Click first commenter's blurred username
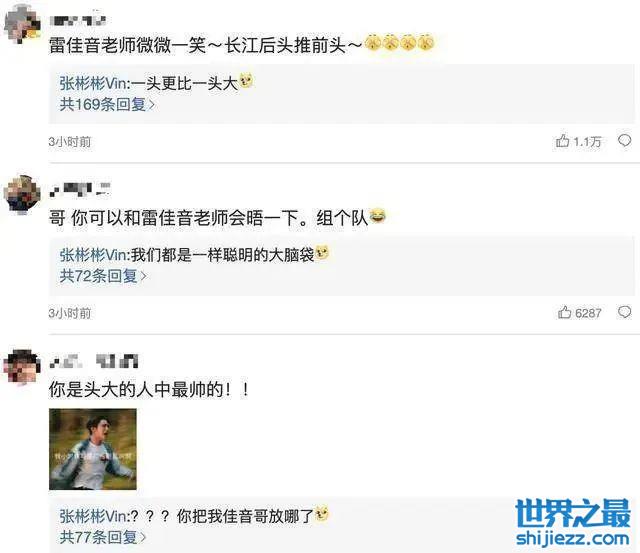This screenshot has height=553, width=640. pyautogui.click(x=78, y=20)
